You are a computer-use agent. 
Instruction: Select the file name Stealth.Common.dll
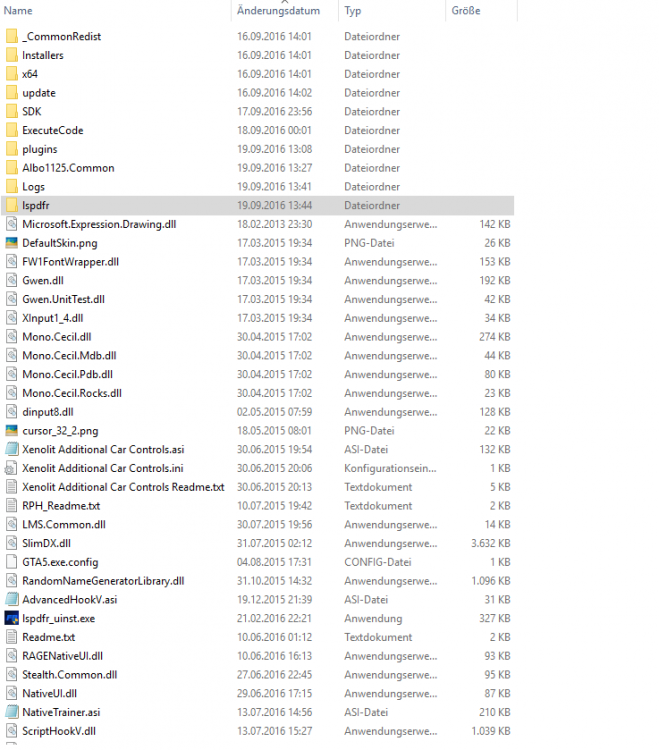pos(69,675)
